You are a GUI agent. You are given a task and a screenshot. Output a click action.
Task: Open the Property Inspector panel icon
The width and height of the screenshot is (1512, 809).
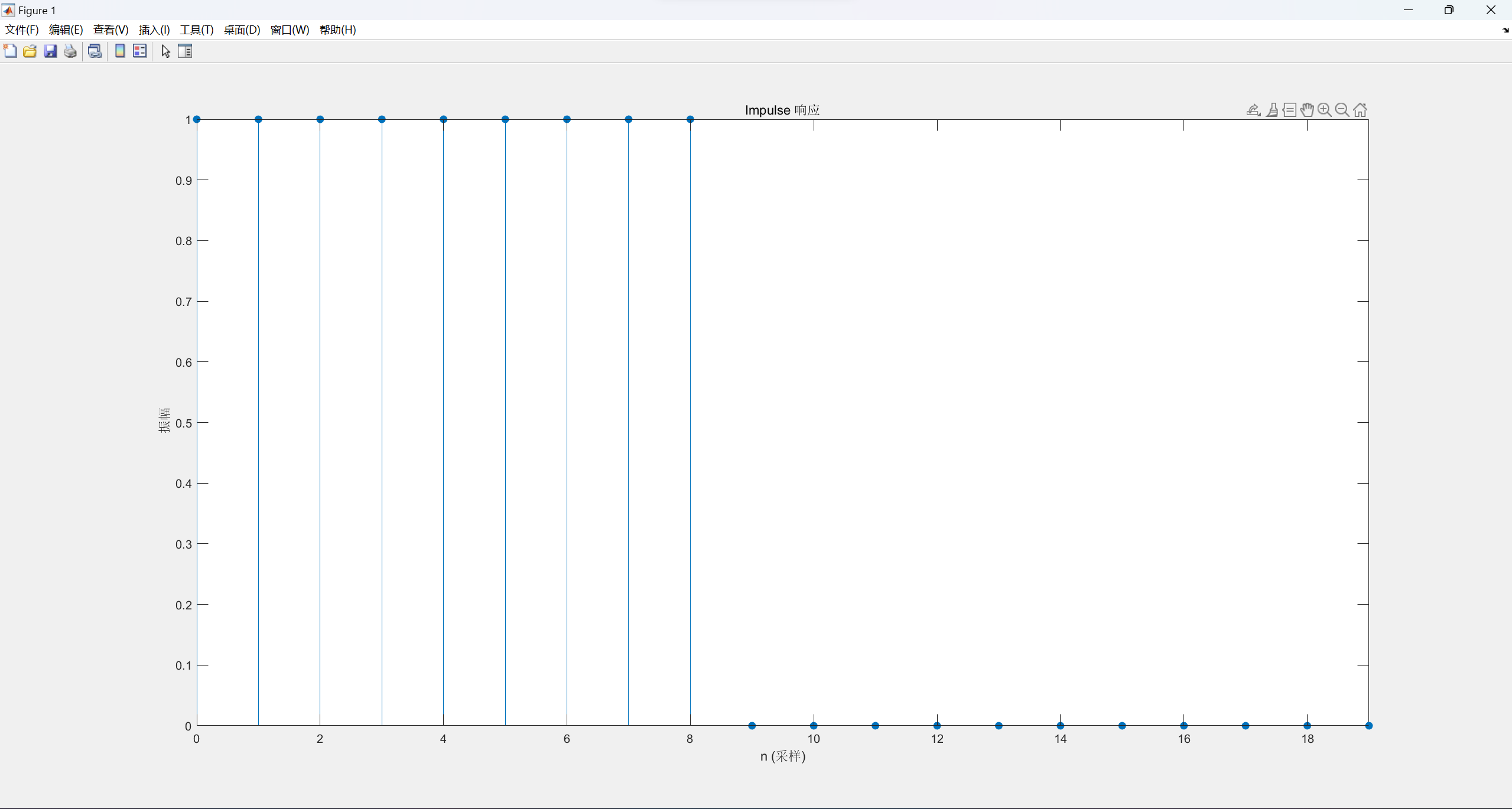tap(185, 51)
